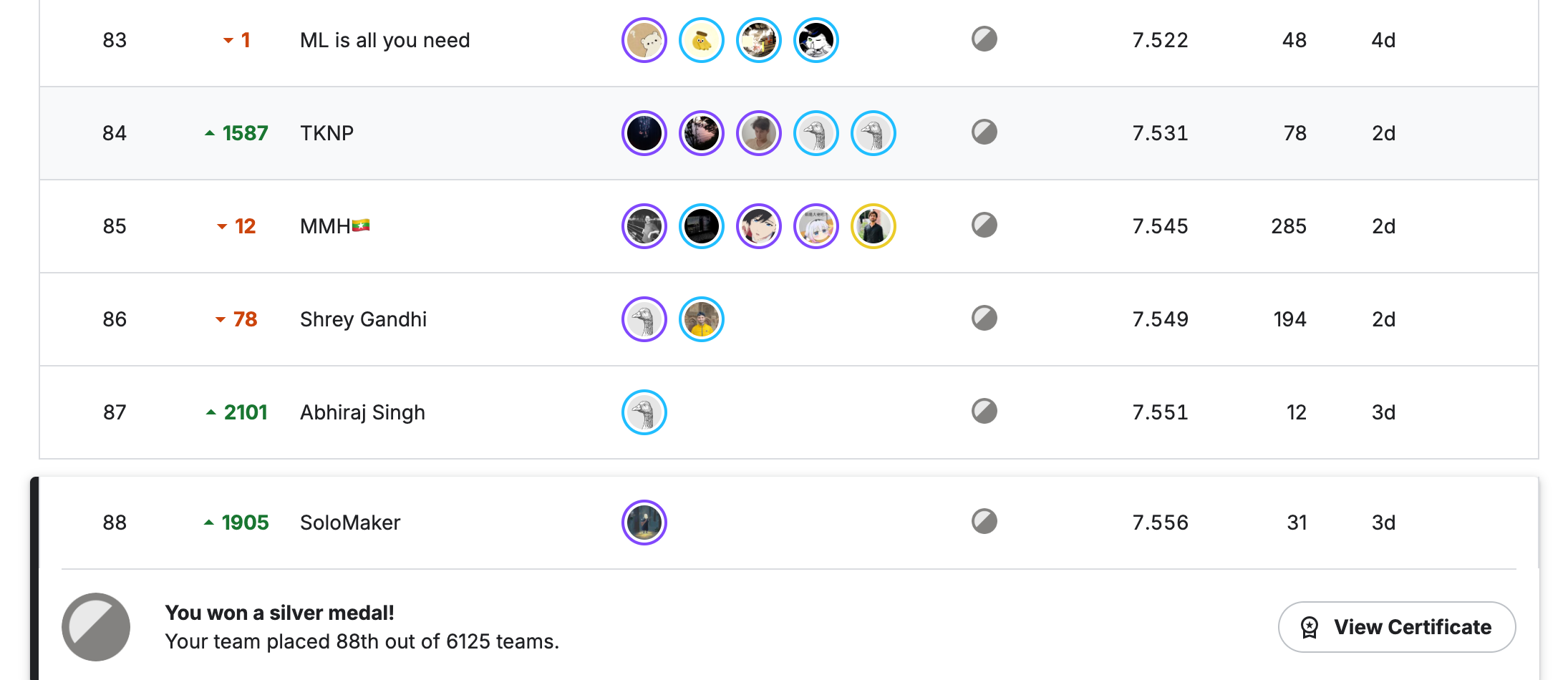Open the third avatar of team TKNP

click(x=759, y=133)
